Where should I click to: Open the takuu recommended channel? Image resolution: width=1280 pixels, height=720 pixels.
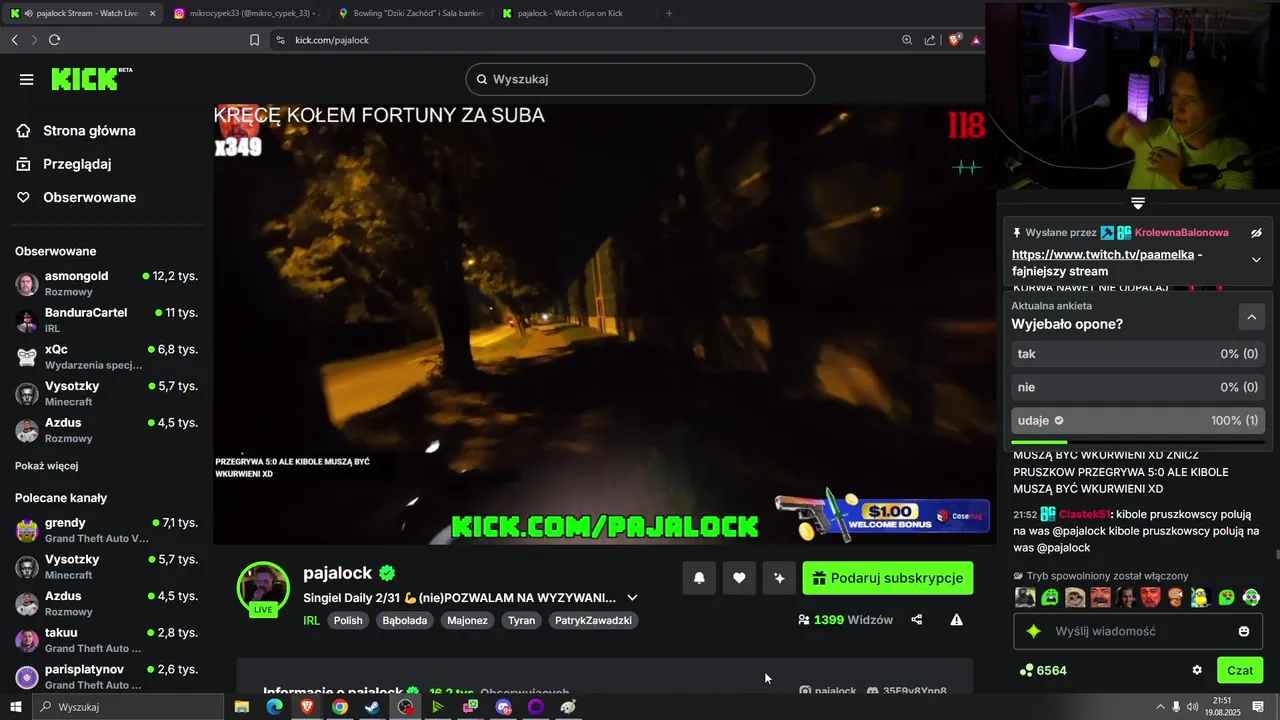click(106, 640)
